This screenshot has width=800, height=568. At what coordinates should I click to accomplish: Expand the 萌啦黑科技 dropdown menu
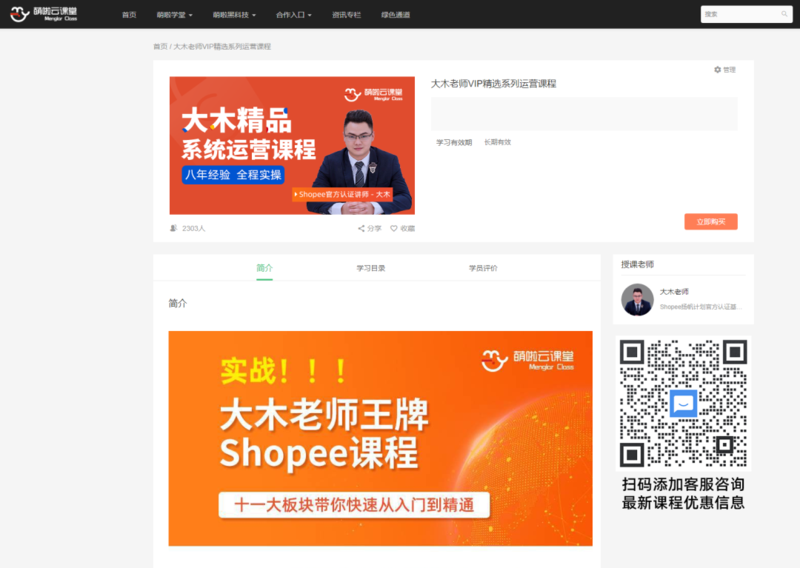point(234,15)
